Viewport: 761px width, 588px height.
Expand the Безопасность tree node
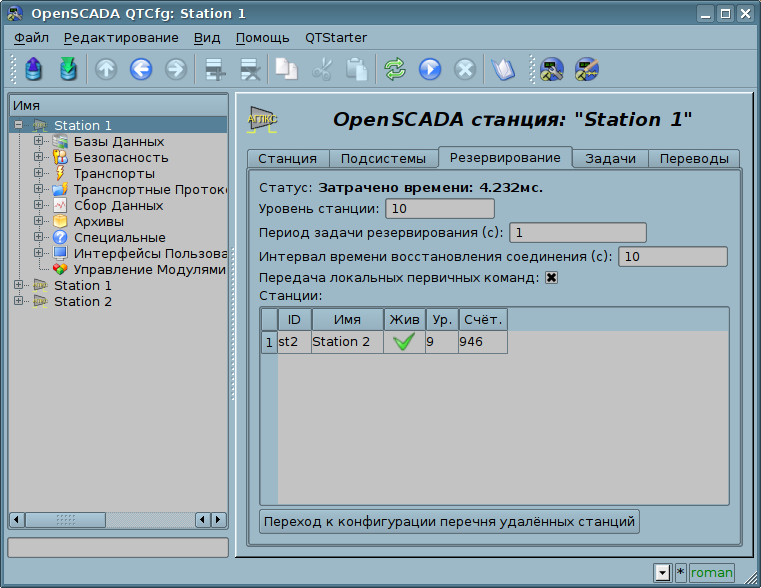pos(38,157)
